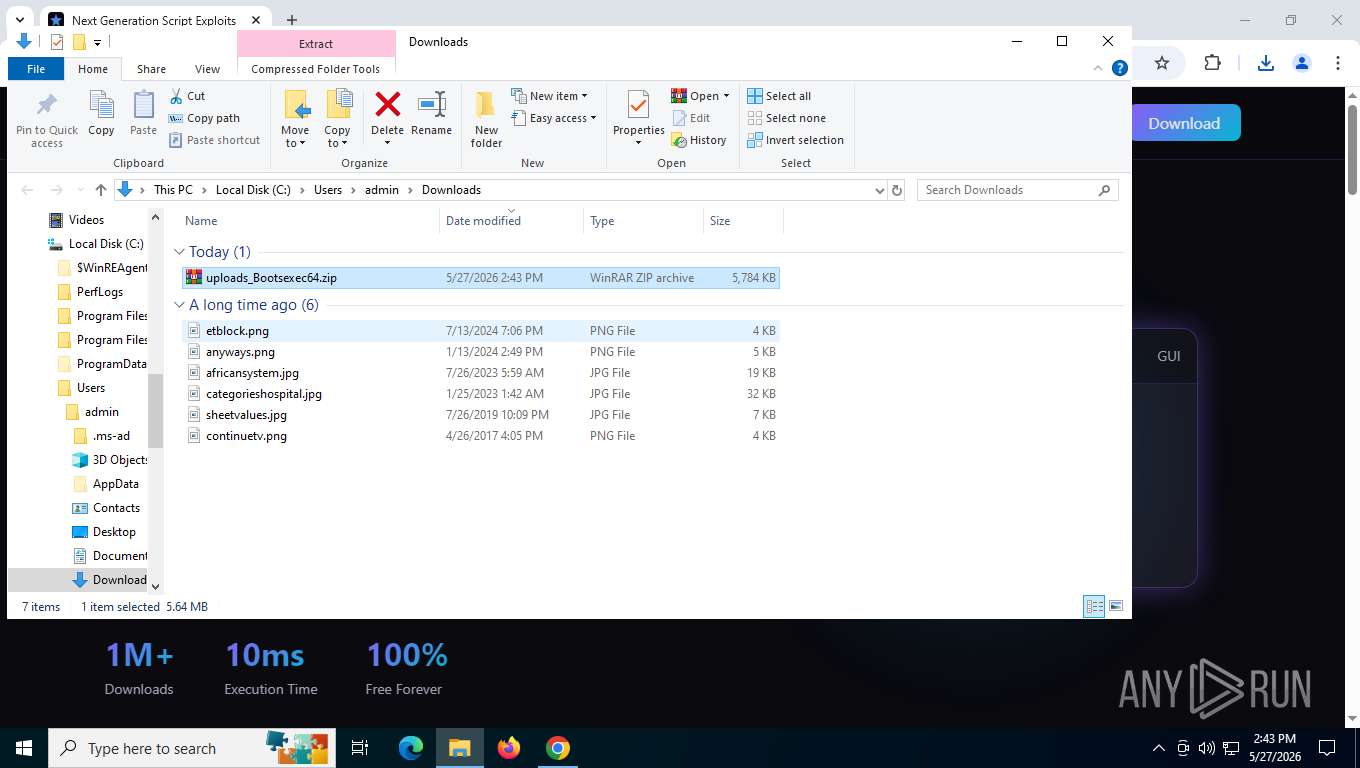The height and width of the screenshot is (768, 1360).
Task: Click the Explorer Help question icon
Action: (1120, 68)
